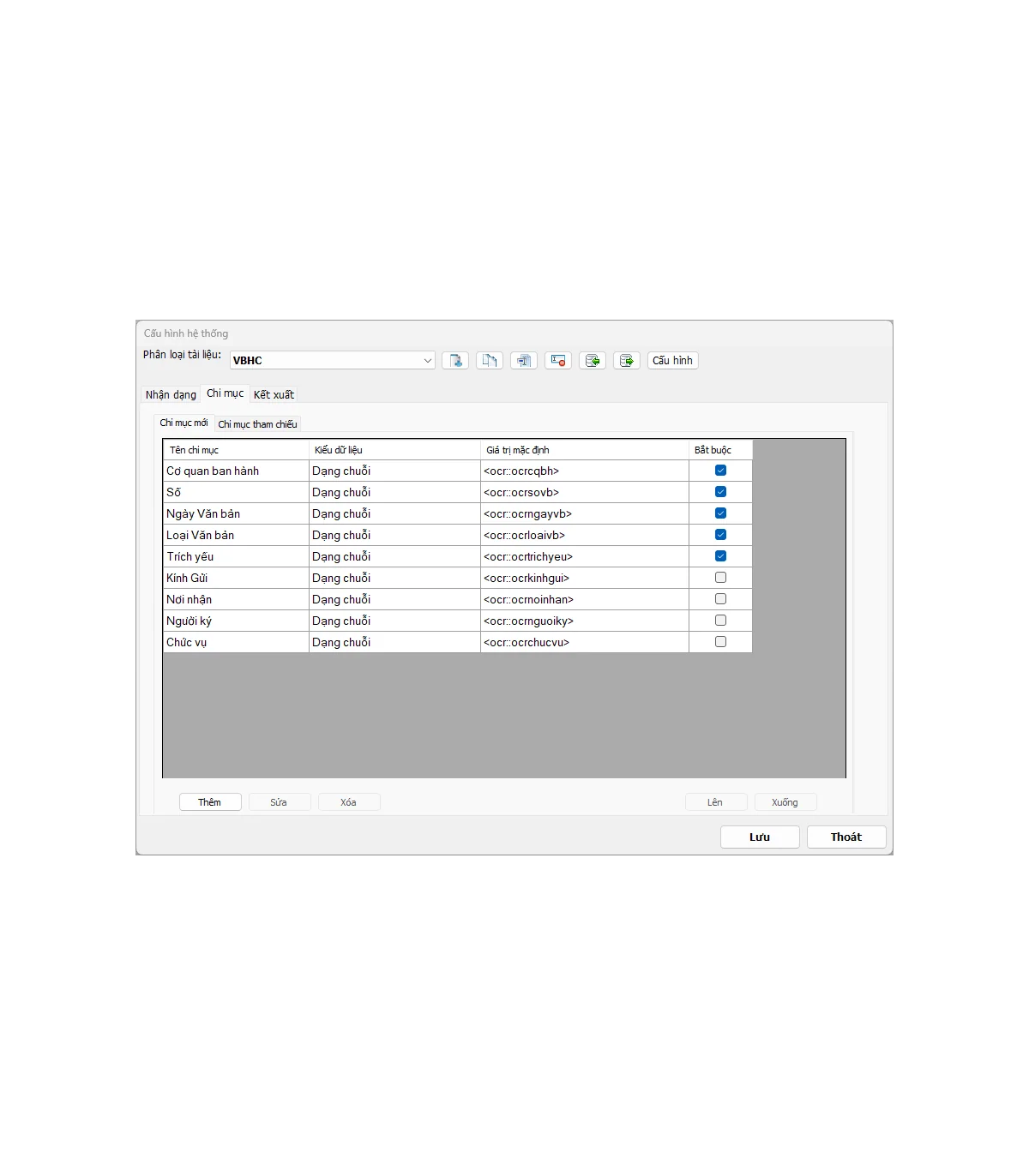This screenshot has width=1029, height=1176.
Task: Click the database export icon with right arrow
Action: coord(627,361)
